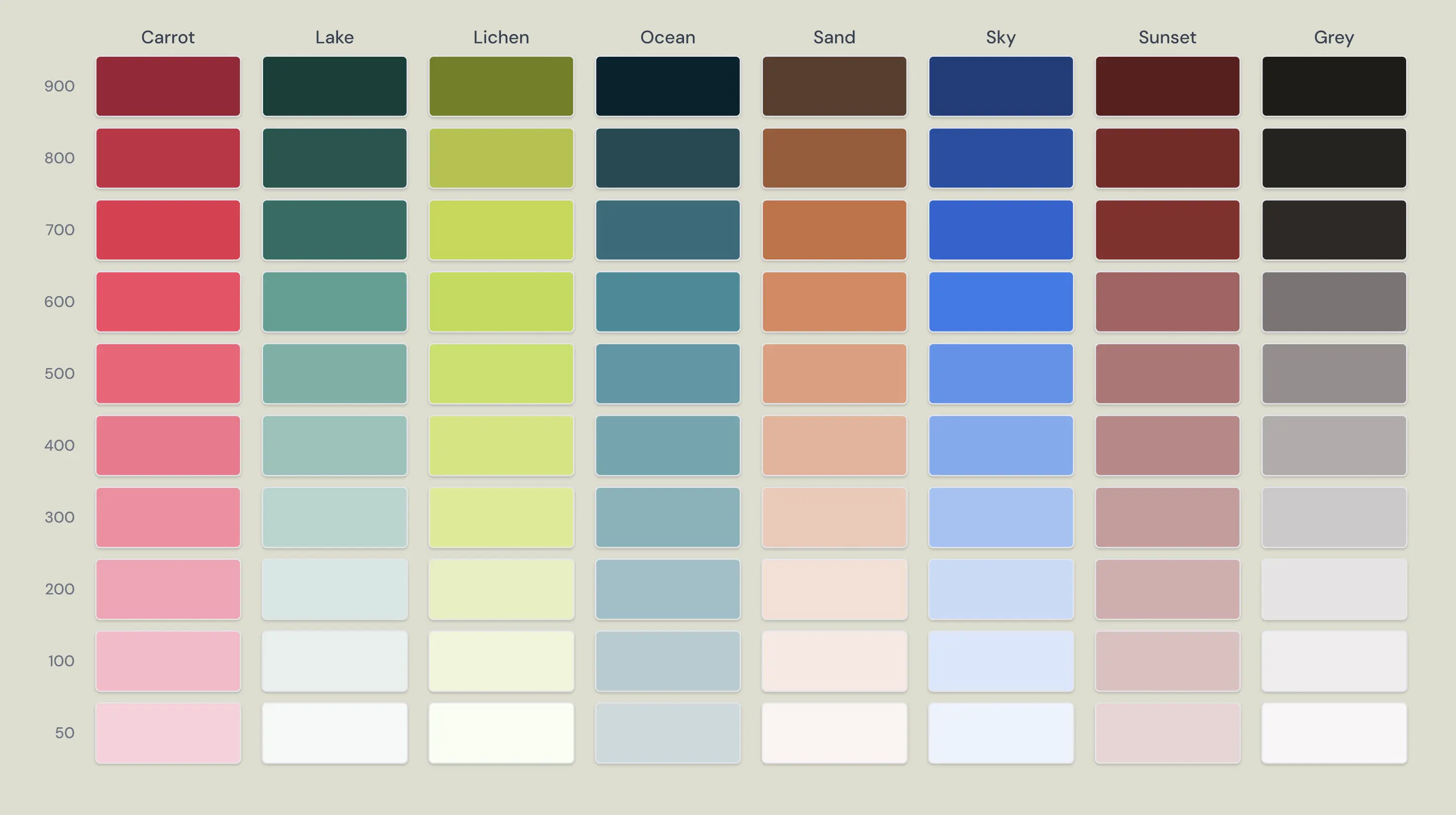Click the Sand 500 color swatch
The height and width of the screenshot is (815, 1456).
[834, 373]
